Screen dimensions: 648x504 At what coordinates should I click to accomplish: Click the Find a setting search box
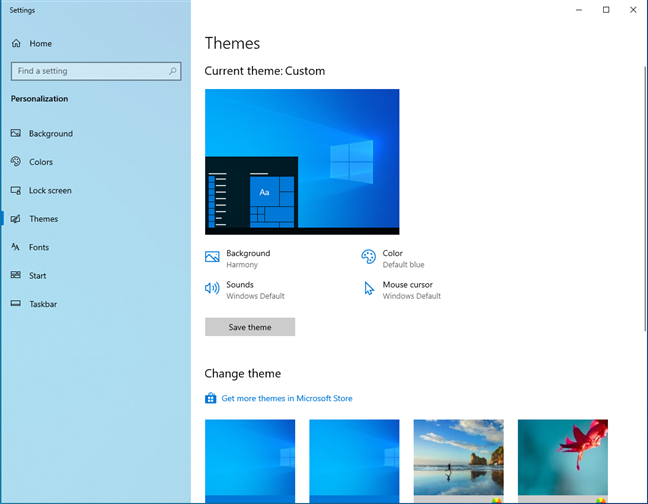point(96,71)
